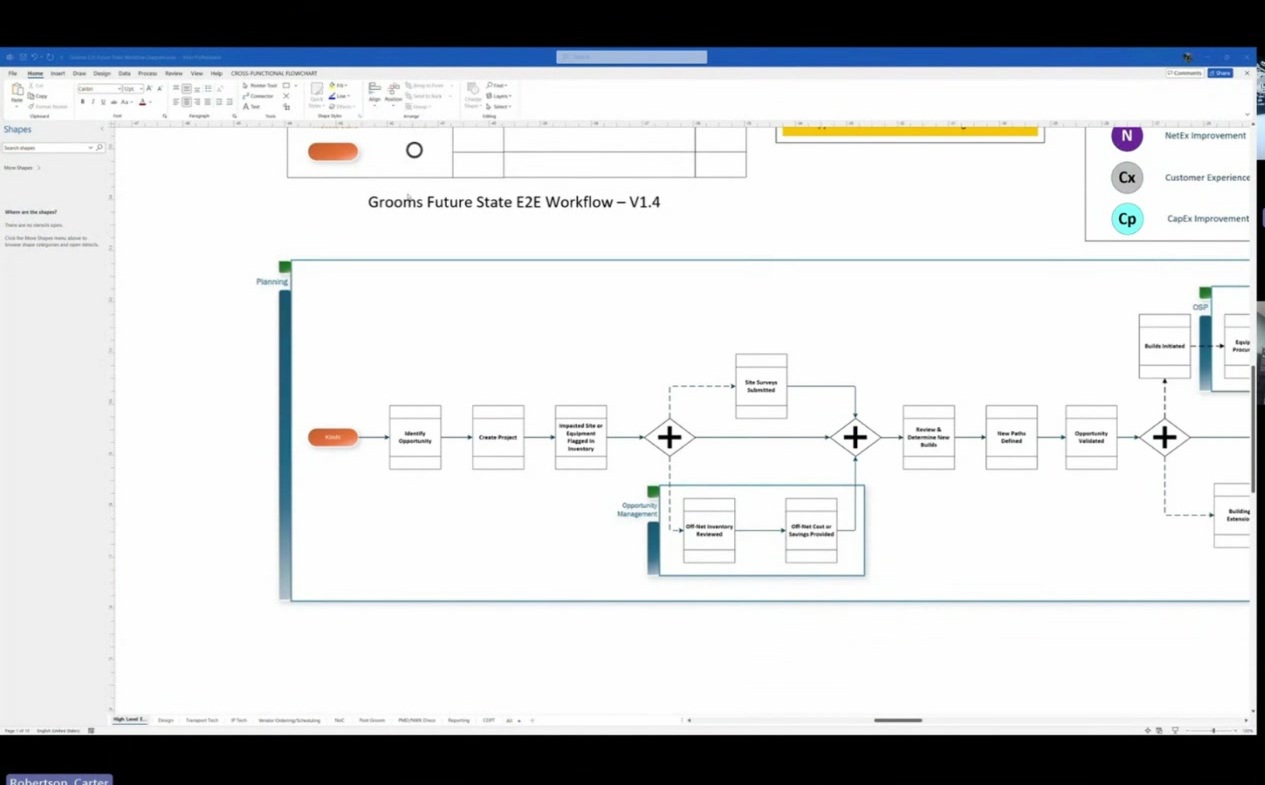
Task: Click the Identify Opportunity process box
Action: click(x=415, y=437)
